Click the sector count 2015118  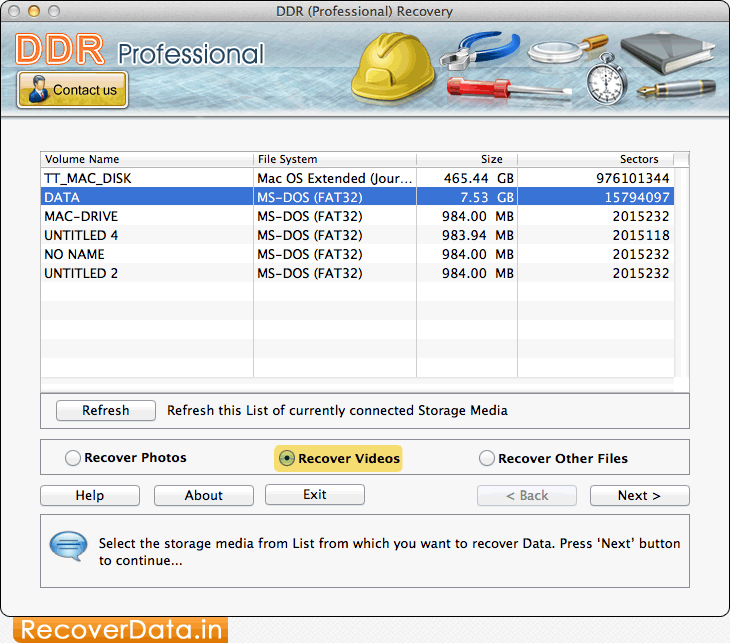(641, 235)
